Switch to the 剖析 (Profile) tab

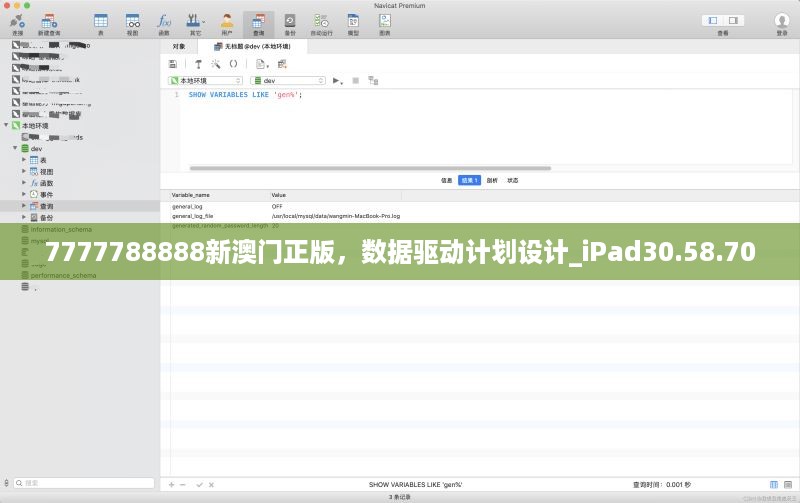pos(492,180)
